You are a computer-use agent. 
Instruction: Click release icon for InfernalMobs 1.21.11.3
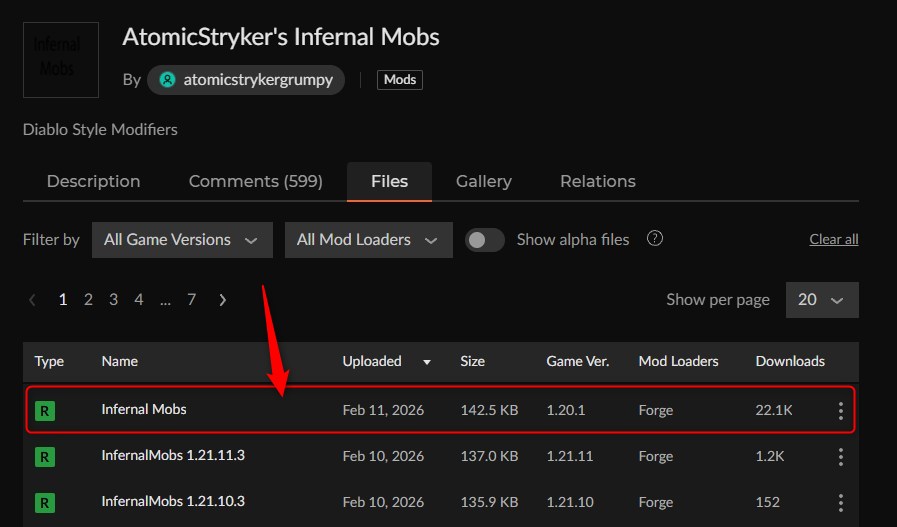[45, 457]
